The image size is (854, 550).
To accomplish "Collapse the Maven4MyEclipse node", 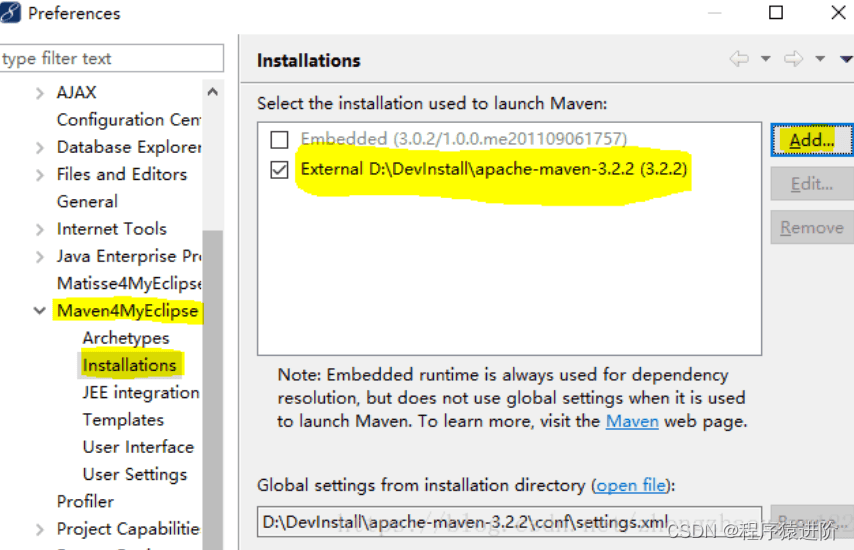I will tap(39, 311).
